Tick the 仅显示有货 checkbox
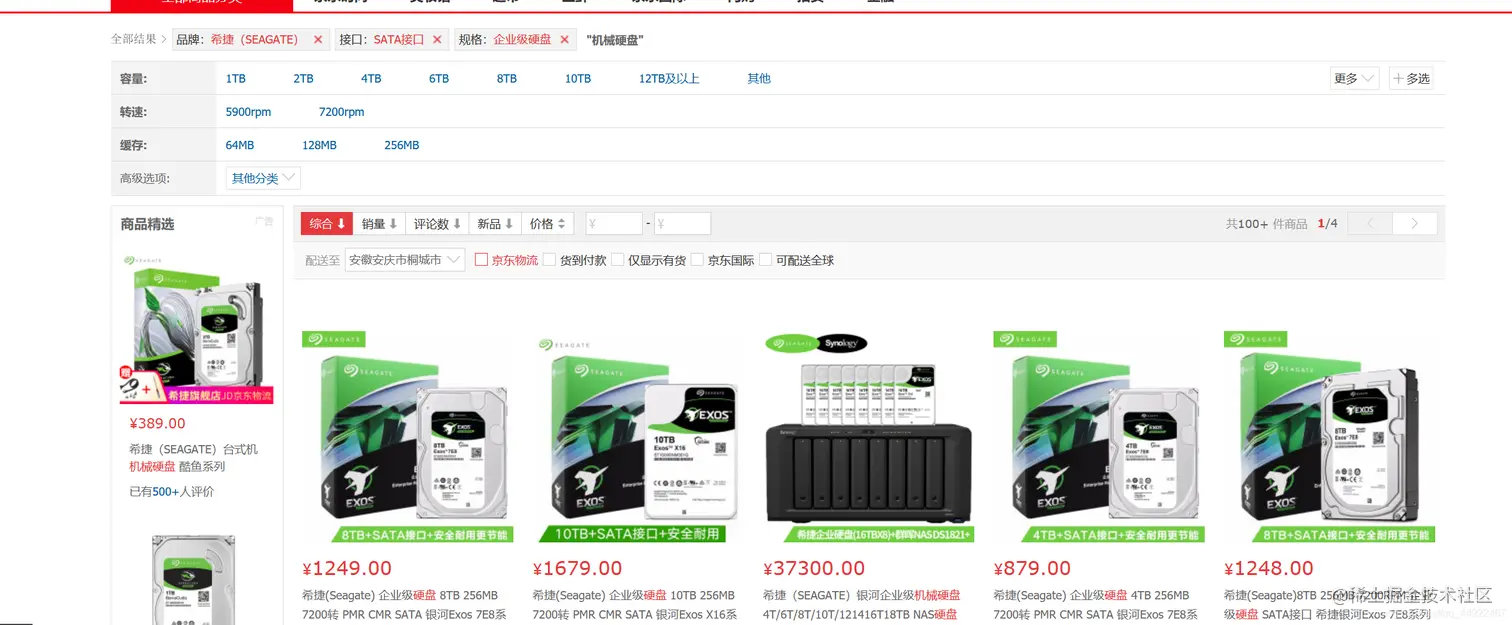This screenshot has width=1512, height=625. 617,260
